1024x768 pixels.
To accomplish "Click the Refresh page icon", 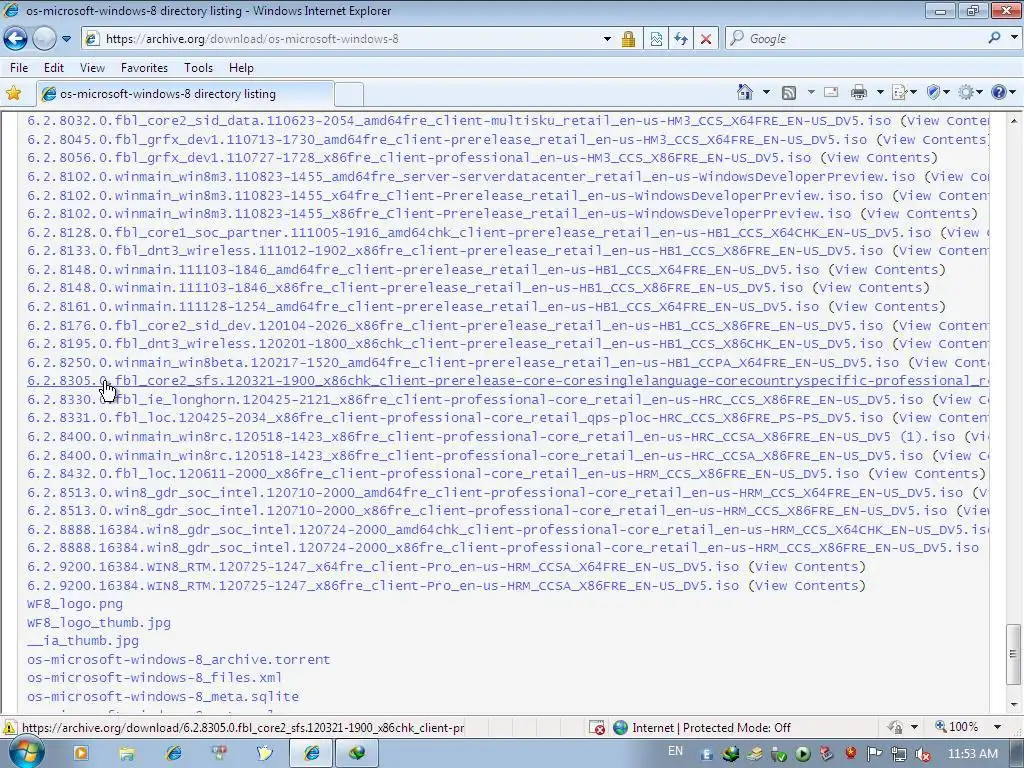I will [x=680, y=39].
